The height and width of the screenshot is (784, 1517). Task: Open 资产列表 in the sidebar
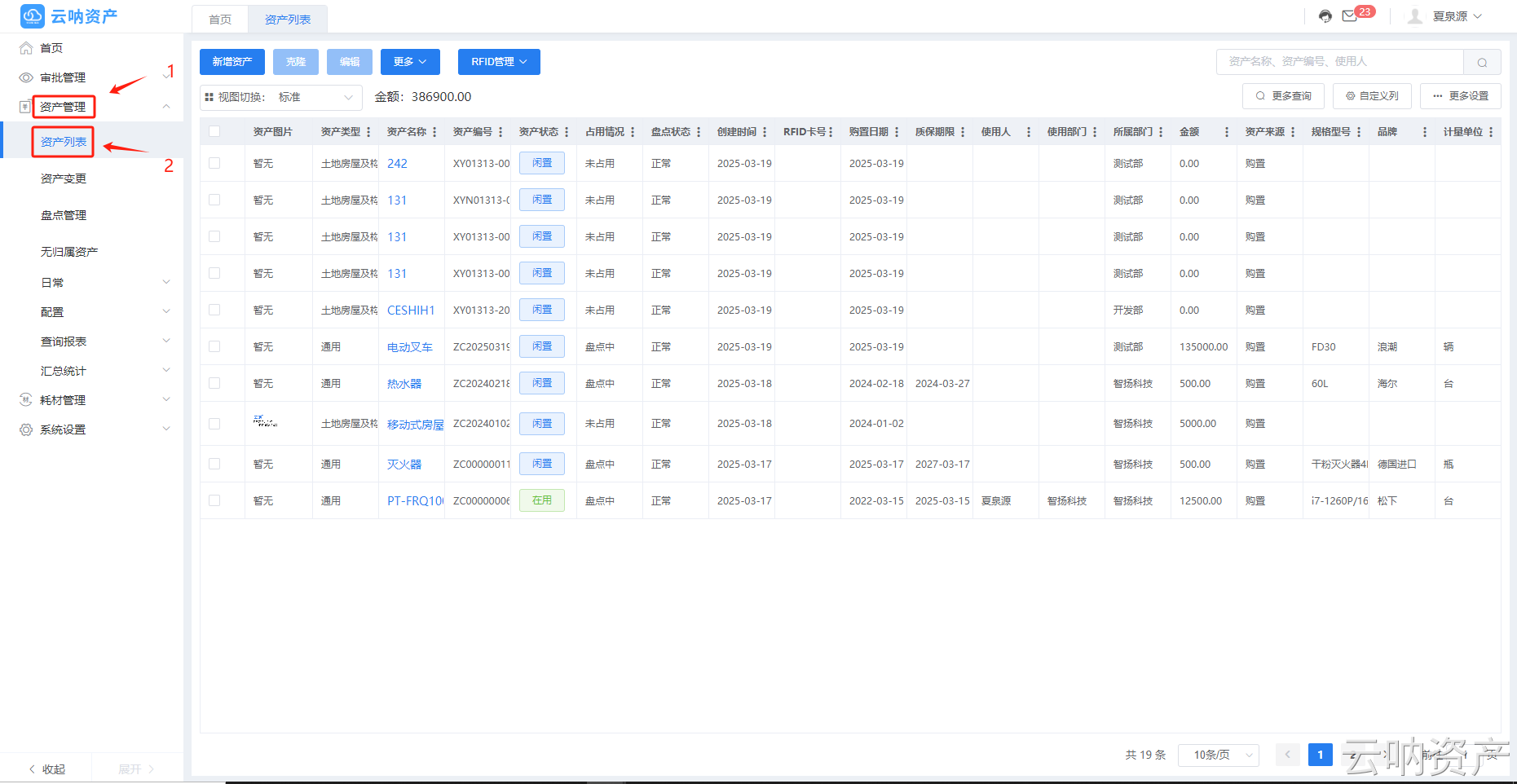click(64, 142)
